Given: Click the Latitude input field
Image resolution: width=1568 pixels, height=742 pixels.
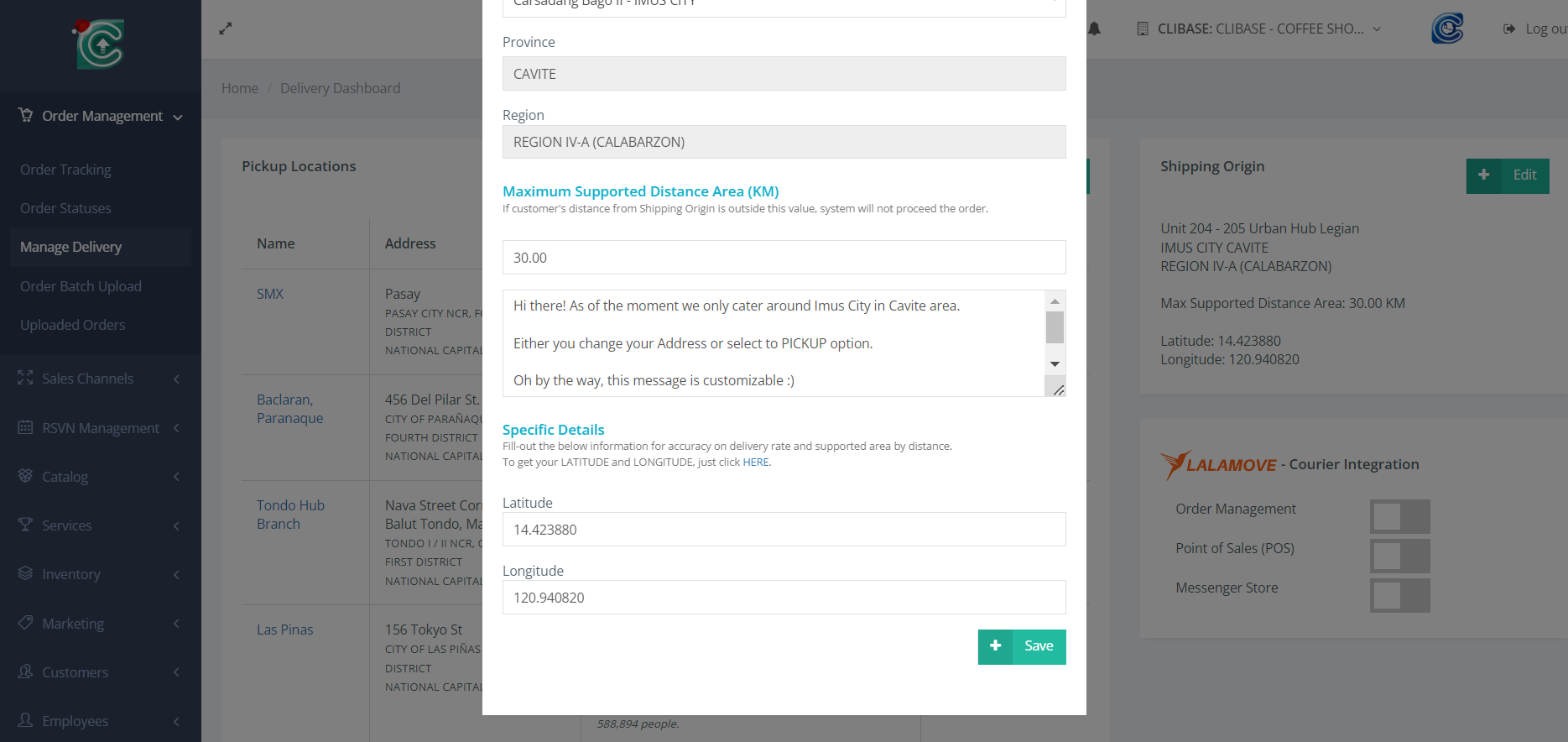Looking at the screenshot, I should coord(784,530).
